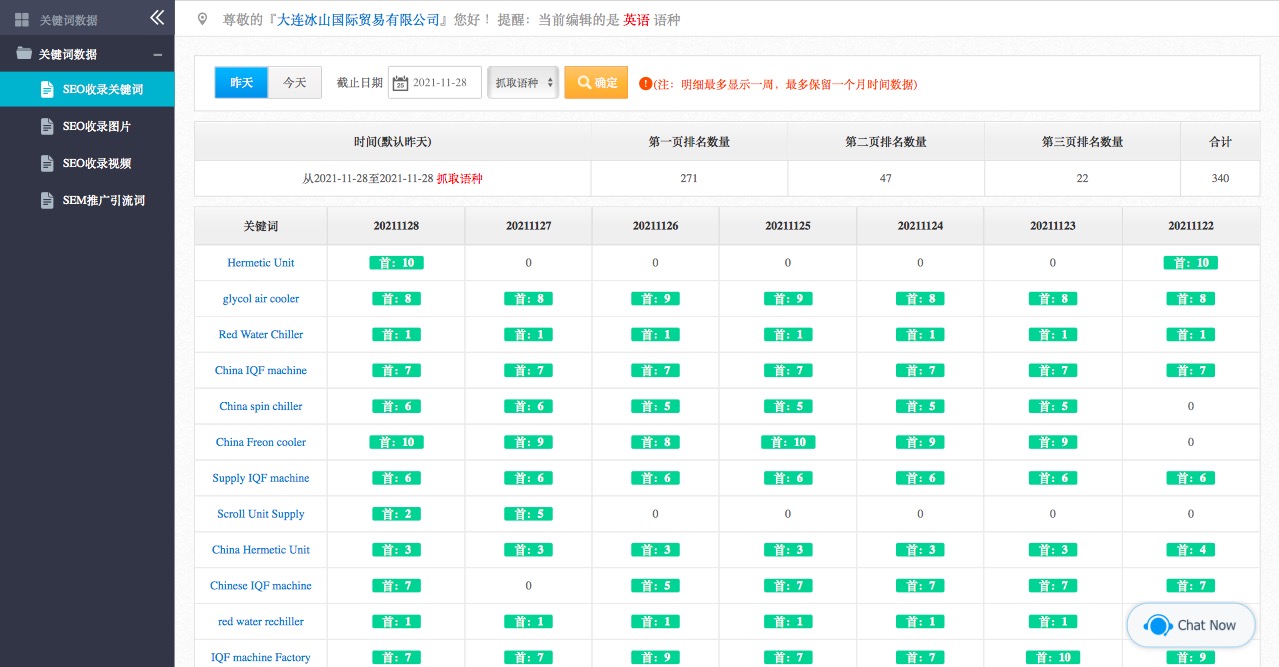The width and height of the screenshot is (1279, 667).
Task: Click 第一页排名数量 column header
Action: coord(689,142)
